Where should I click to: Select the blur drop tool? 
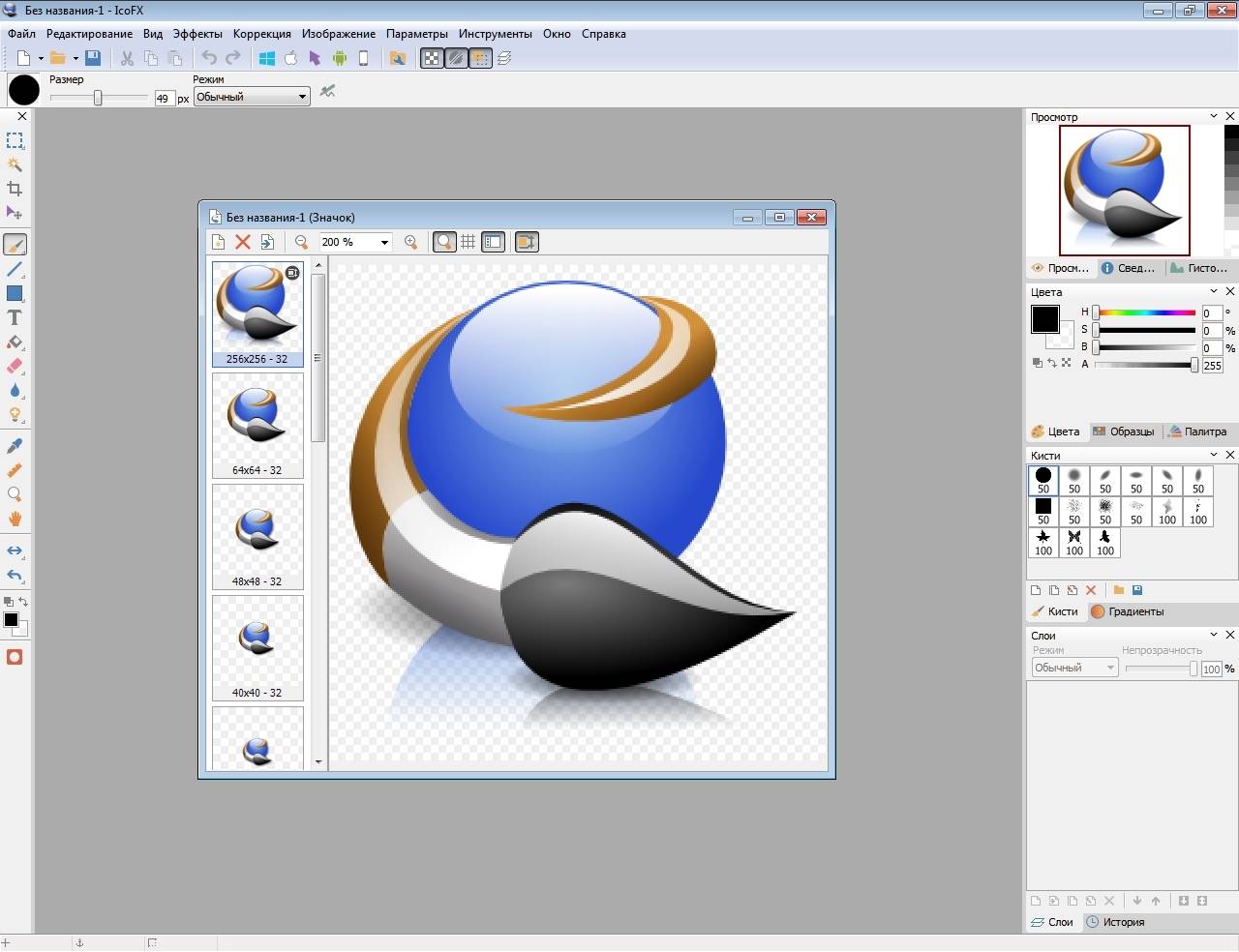coord(15,391)
